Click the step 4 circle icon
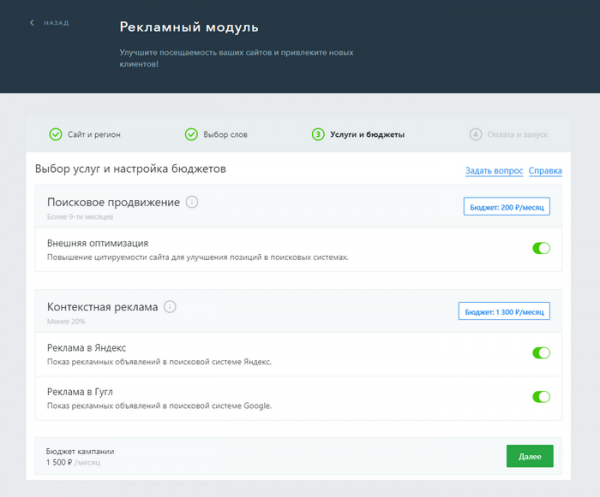Image resolution: width=600 pixels, height=497 pixels. pyautogui.click(x=475, y=134)
